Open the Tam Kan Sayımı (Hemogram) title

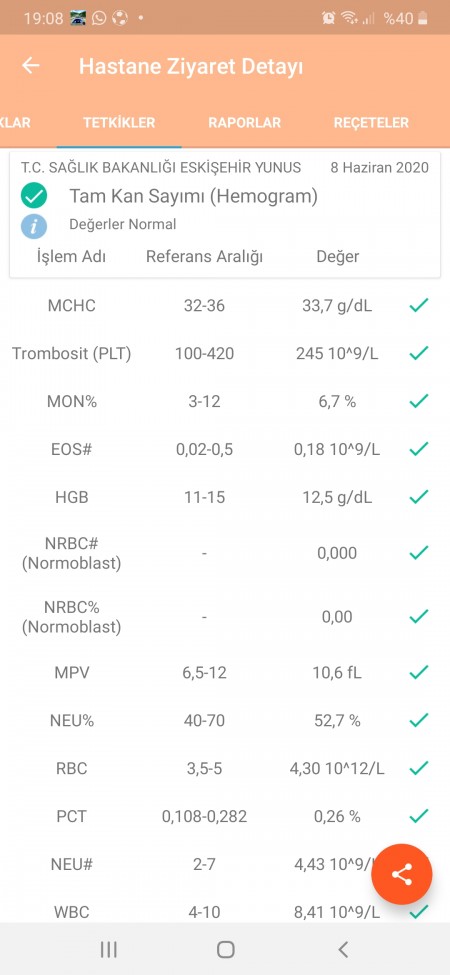pyautogui.click(x=193, y=196)
